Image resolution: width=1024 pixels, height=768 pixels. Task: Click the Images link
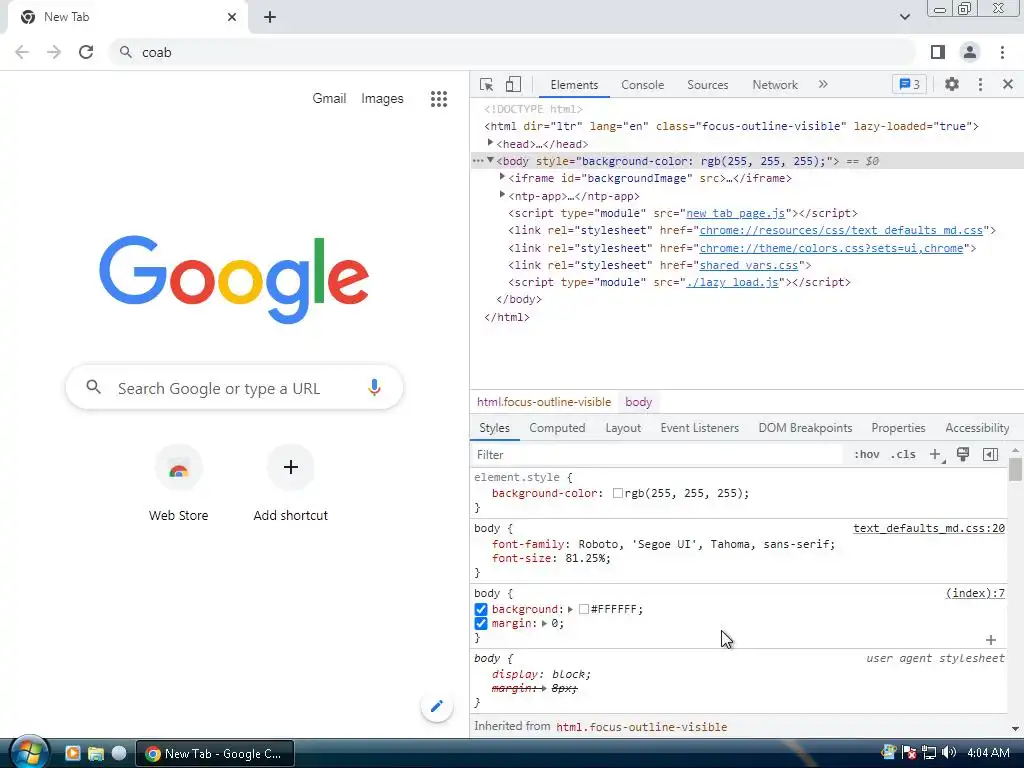(382, 99)
